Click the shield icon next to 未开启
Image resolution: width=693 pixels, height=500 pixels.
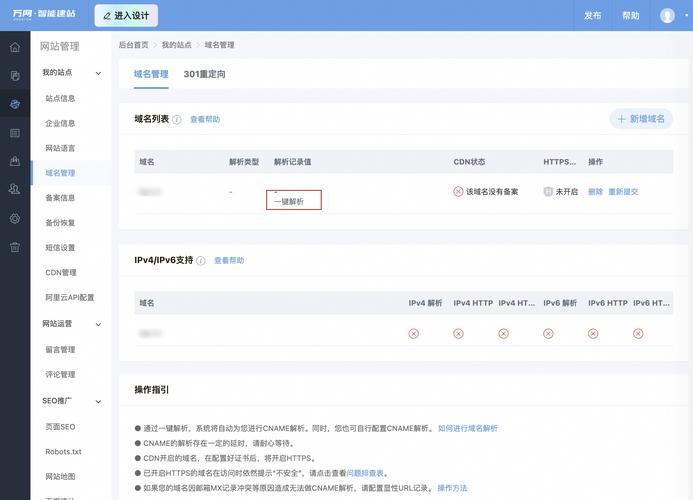548,191
